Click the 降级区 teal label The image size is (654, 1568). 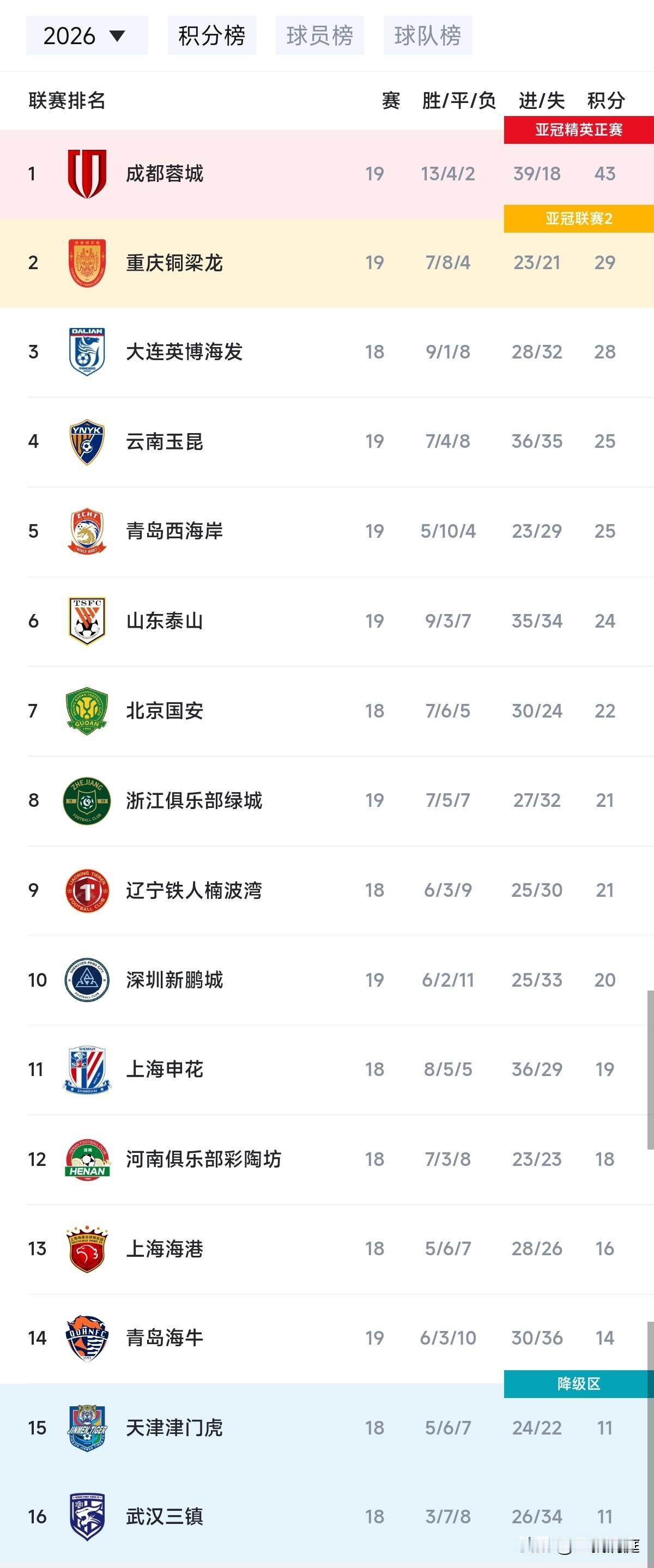point(578,1383)
